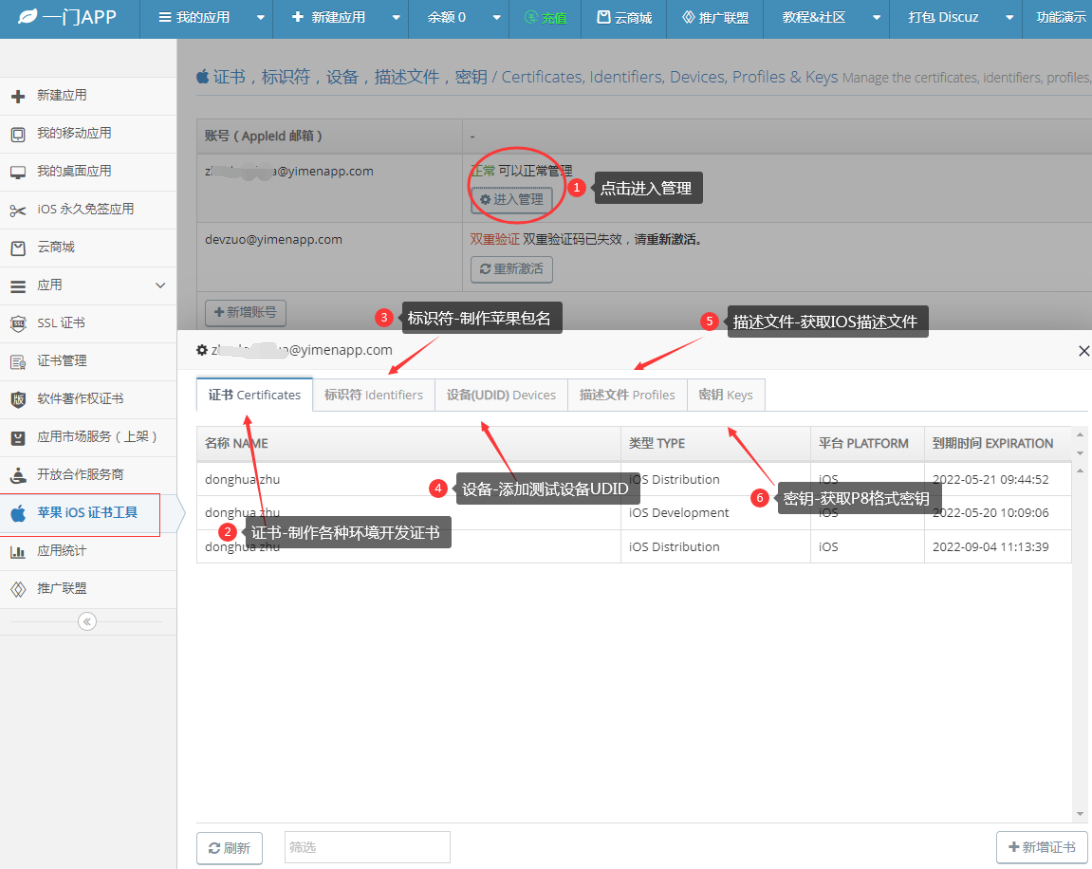The height and width of the screenshot is (869, 1092).
Task: Click the 双重验证 status text
Action: (494, 240)
